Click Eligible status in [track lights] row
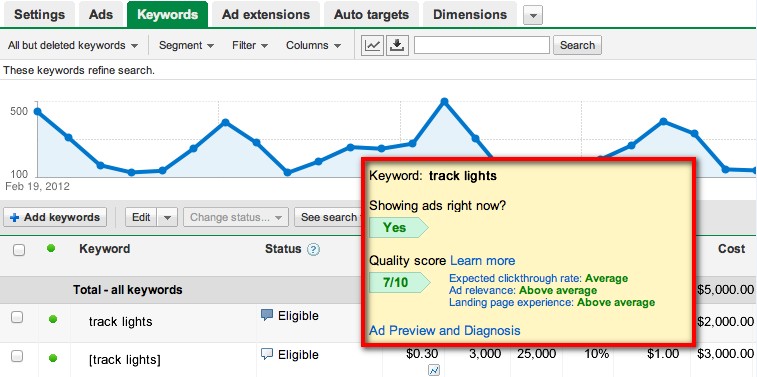The width and height of the screenshot is (757, 377). [x=298, y=355]
